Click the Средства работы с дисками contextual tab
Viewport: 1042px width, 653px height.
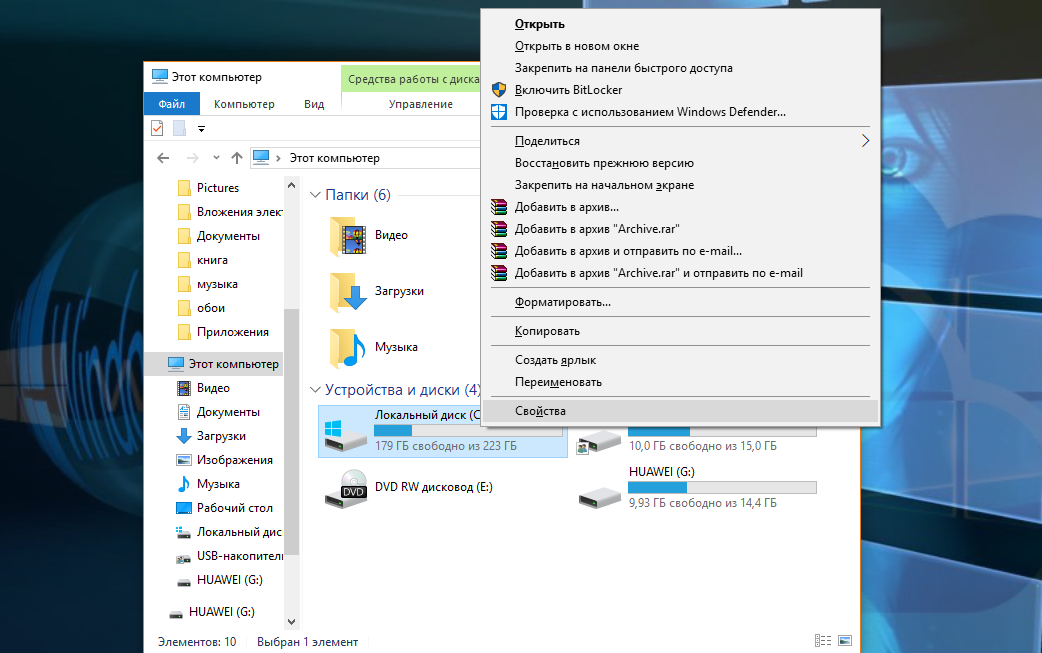tap(412, 79)
